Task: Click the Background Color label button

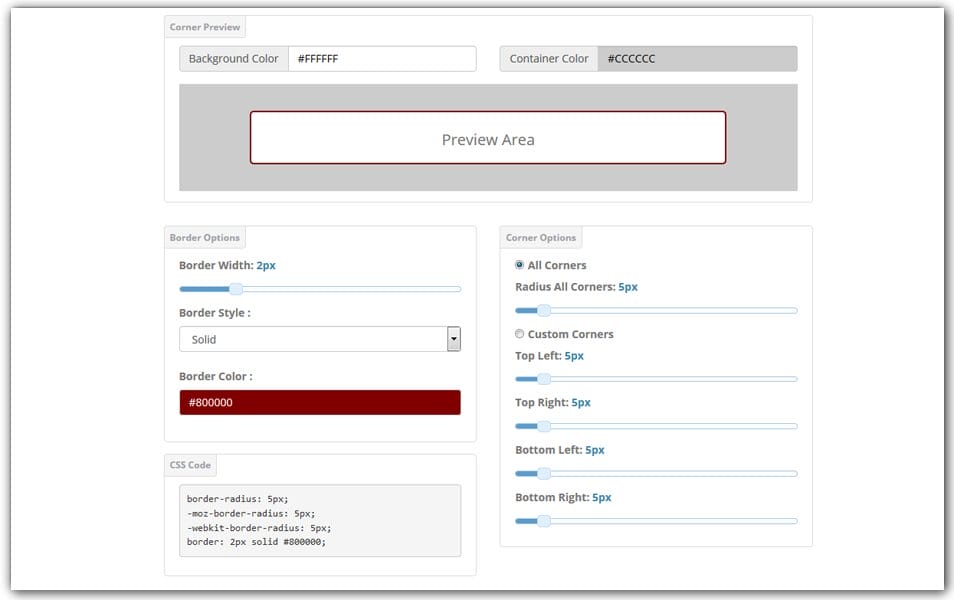Action: pyautogui.click(x=234, y=59)
